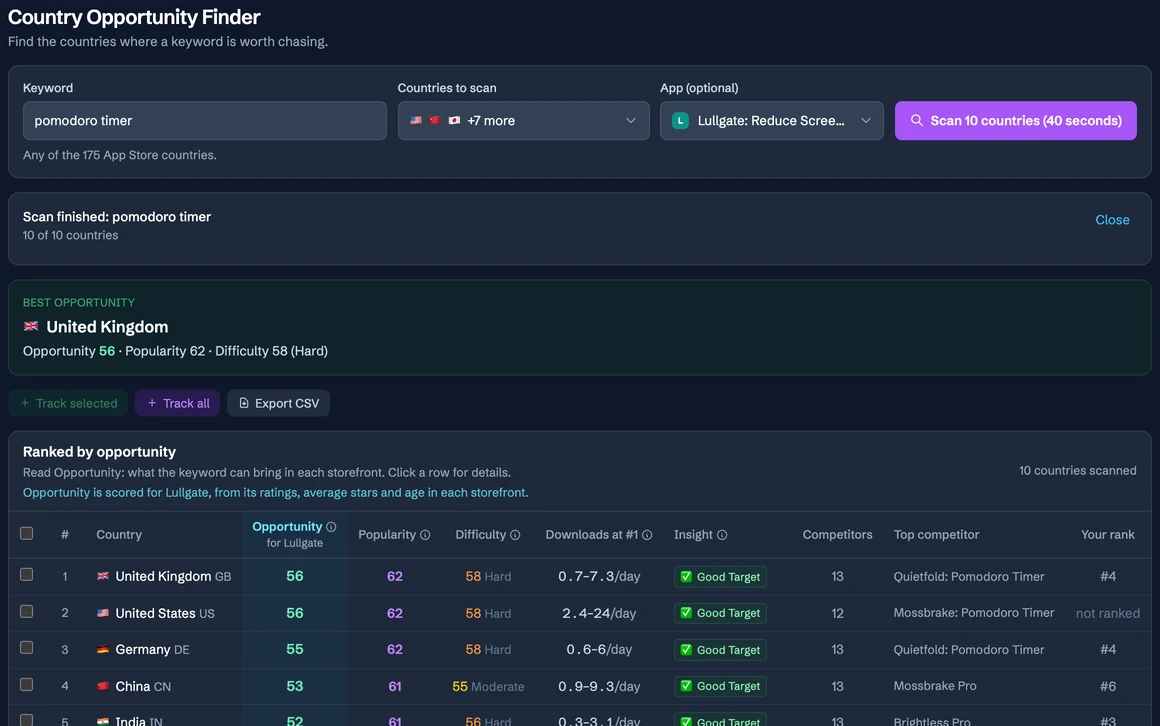Click opportunity score 53 in China row

tap(294, 686)
